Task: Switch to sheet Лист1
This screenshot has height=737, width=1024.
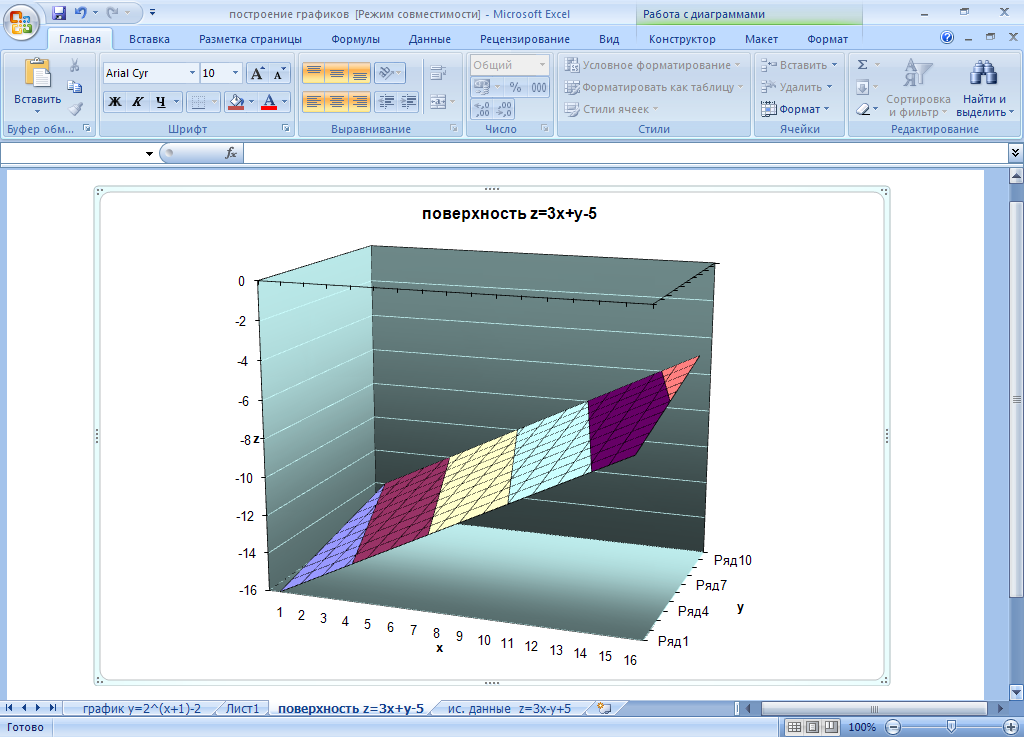Action: tap(242, 708)
